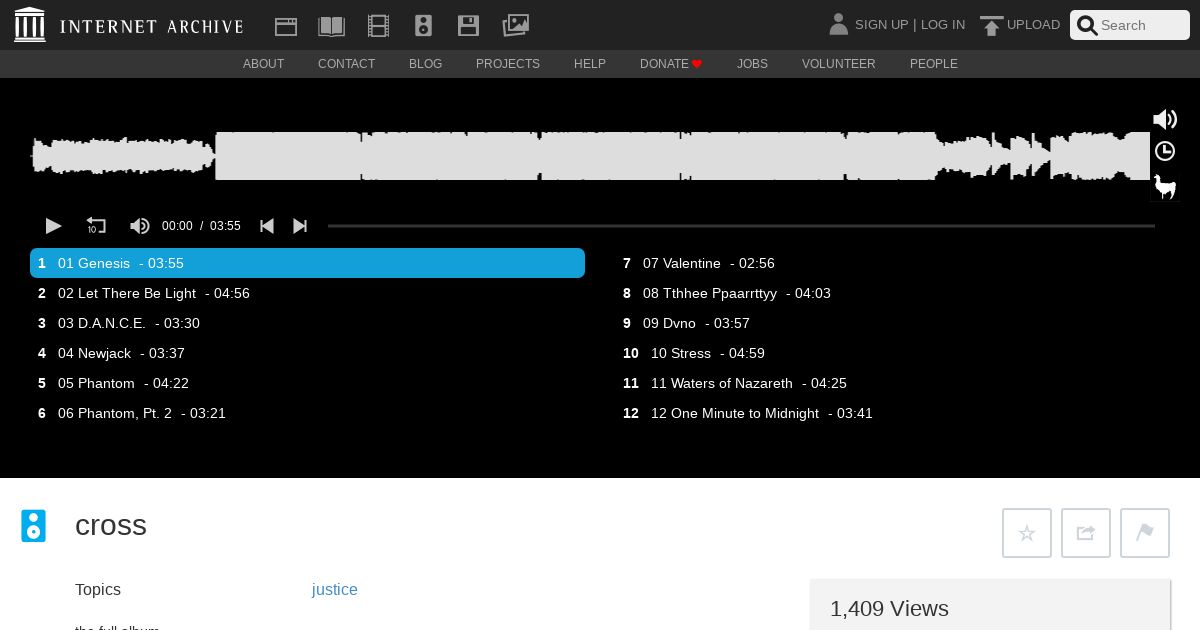Click the clock icon beside the waveform
Screen dimensions: 1200x630
coord(1165,151)
